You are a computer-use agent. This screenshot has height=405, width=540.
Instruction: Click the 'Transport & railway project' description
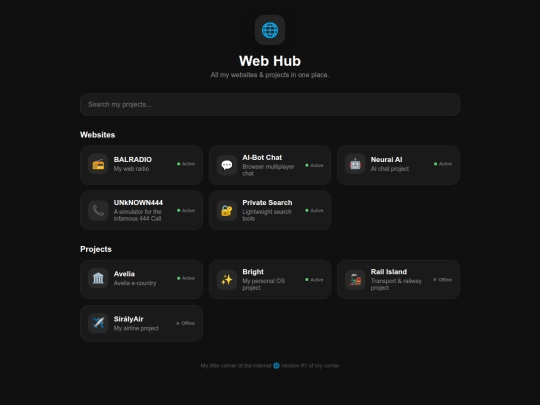click(x=396, y=284)
